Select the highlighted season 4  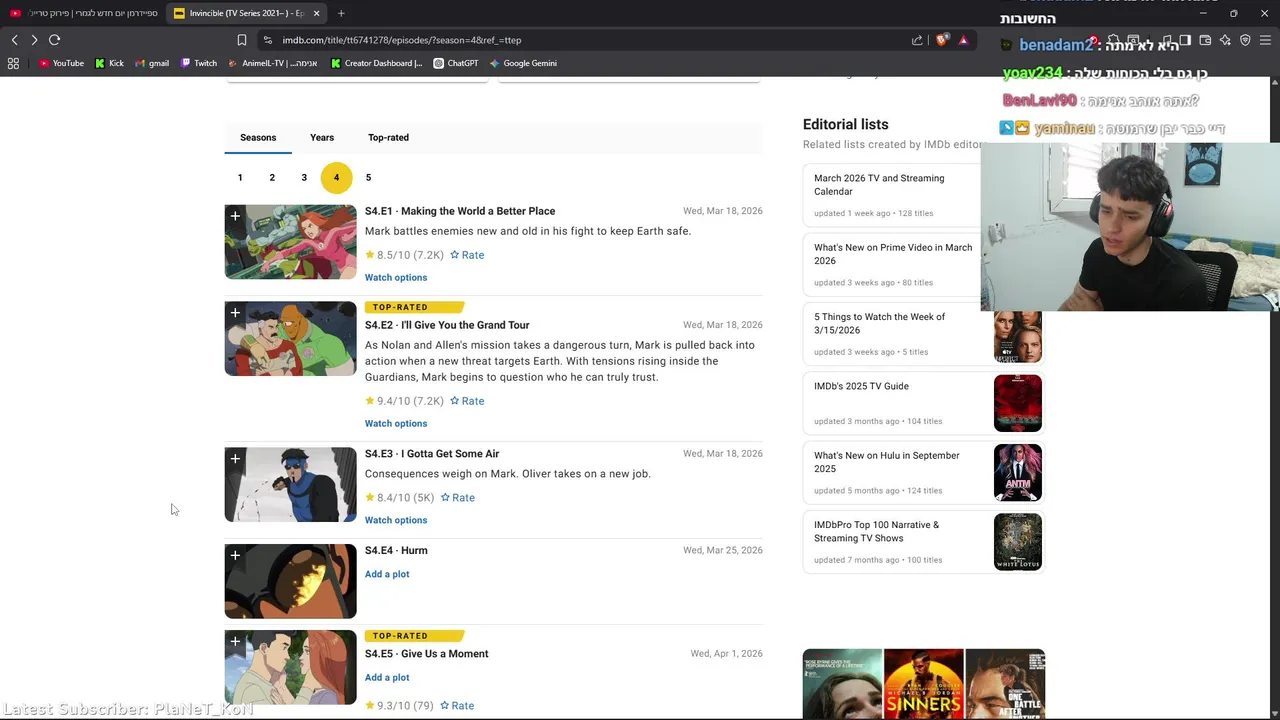336,178
